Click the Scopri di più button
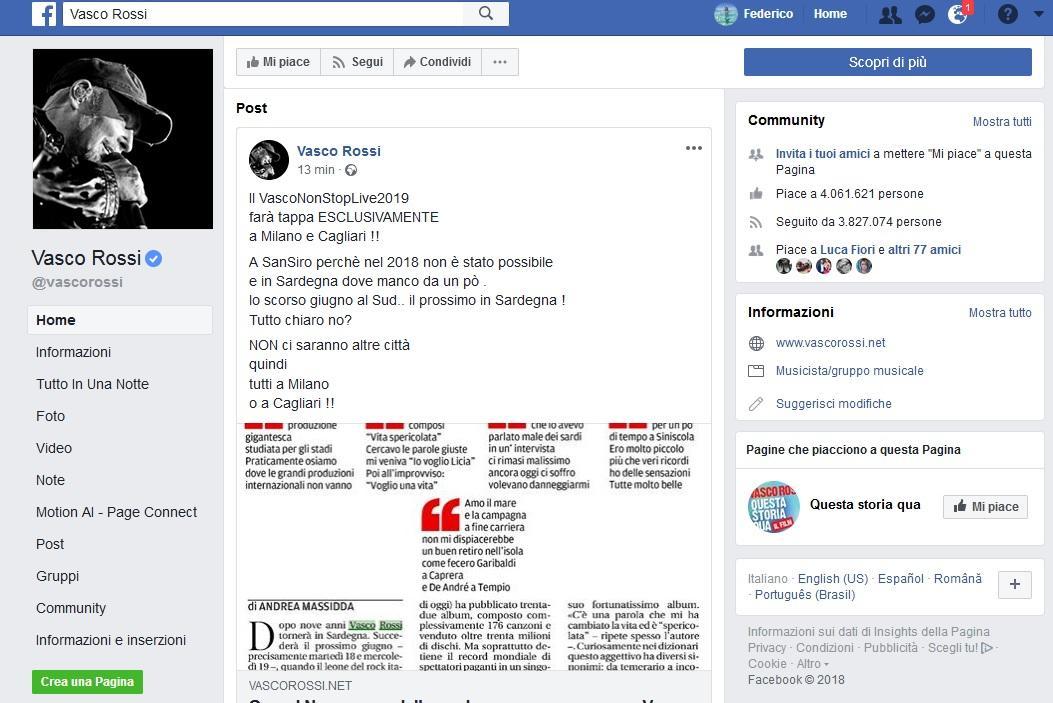 (x=887, y=62)
